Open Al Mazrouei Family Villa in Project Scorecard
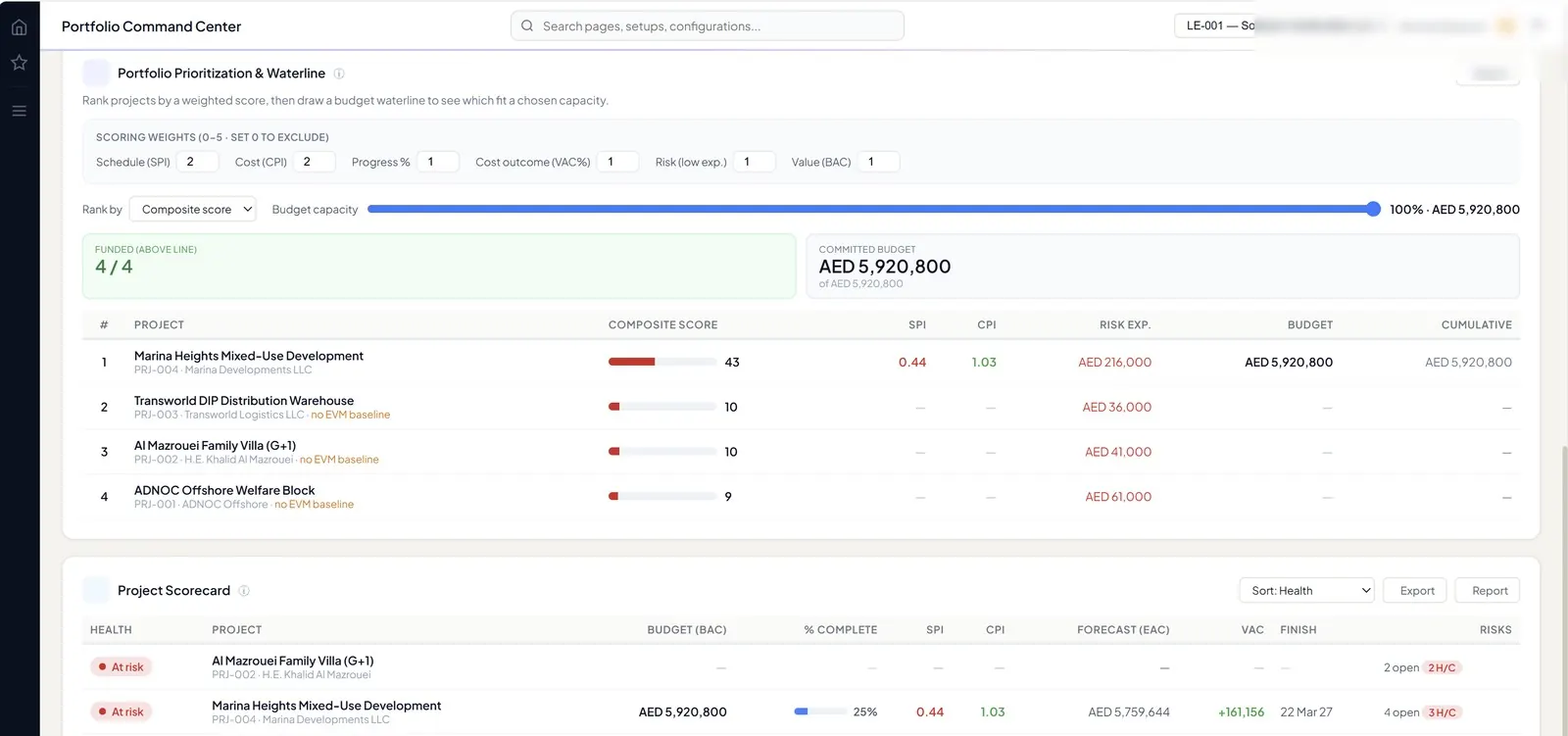The height and width of the screenshot is (736, 1568). 293,661
